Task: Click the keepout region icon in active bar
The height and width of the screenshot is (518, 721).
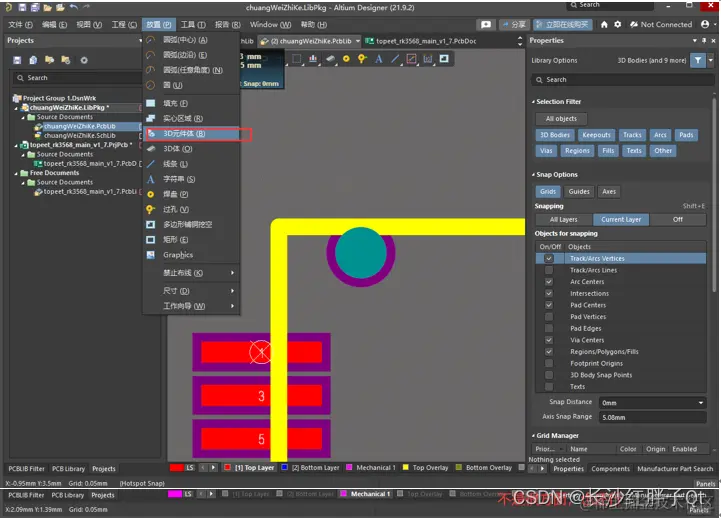Action: (412, 58)
